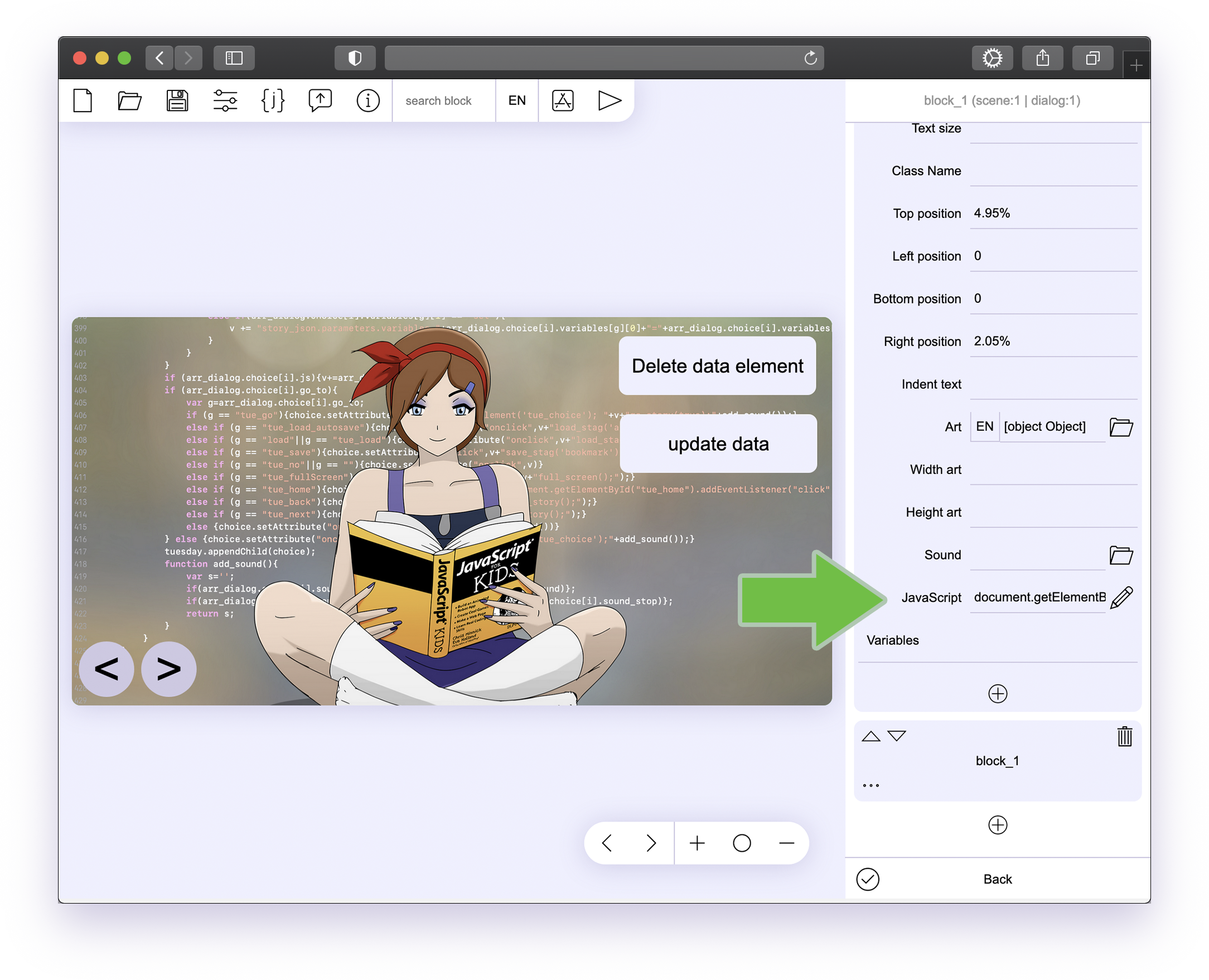This screenshot has height=980, width=1209.
Task: Browse Art file with folder icon
Action: [x=1121, y=427]
